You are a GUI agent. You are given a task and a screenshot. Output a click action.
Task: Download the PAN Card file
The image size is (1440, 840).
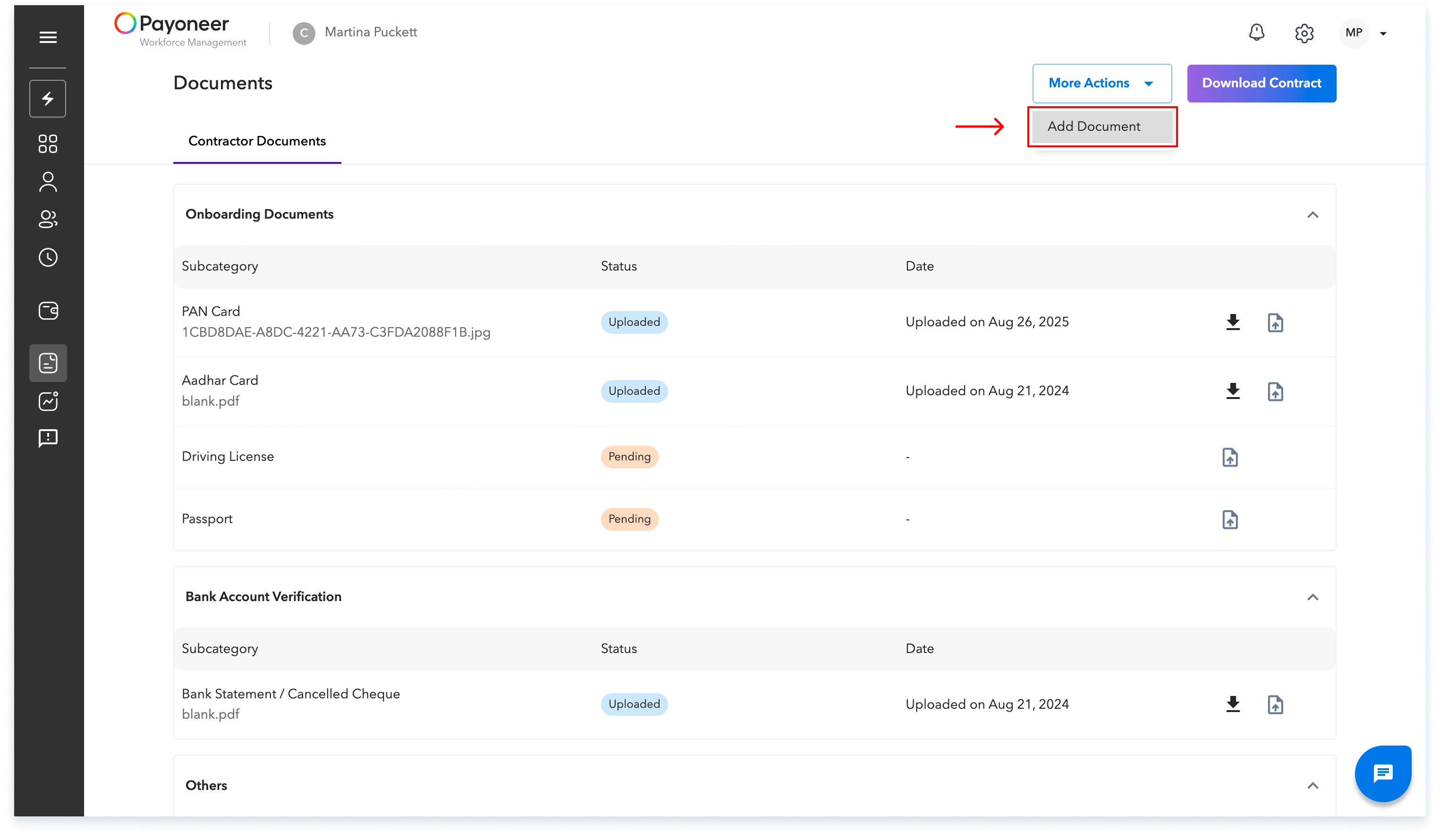[1233, 322]
